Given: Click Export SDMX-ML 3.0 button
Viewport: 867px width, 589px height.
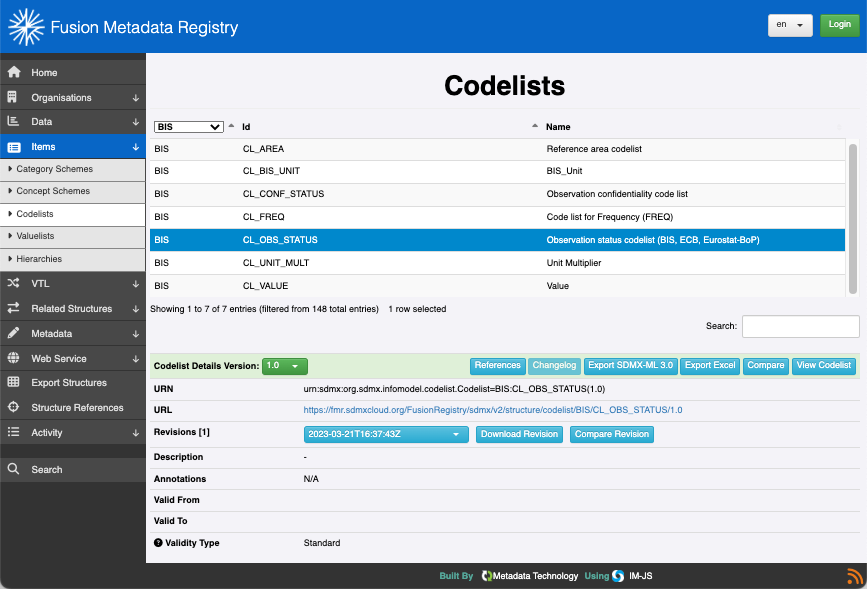Looking at the screenshot, I should coord(630,366).
